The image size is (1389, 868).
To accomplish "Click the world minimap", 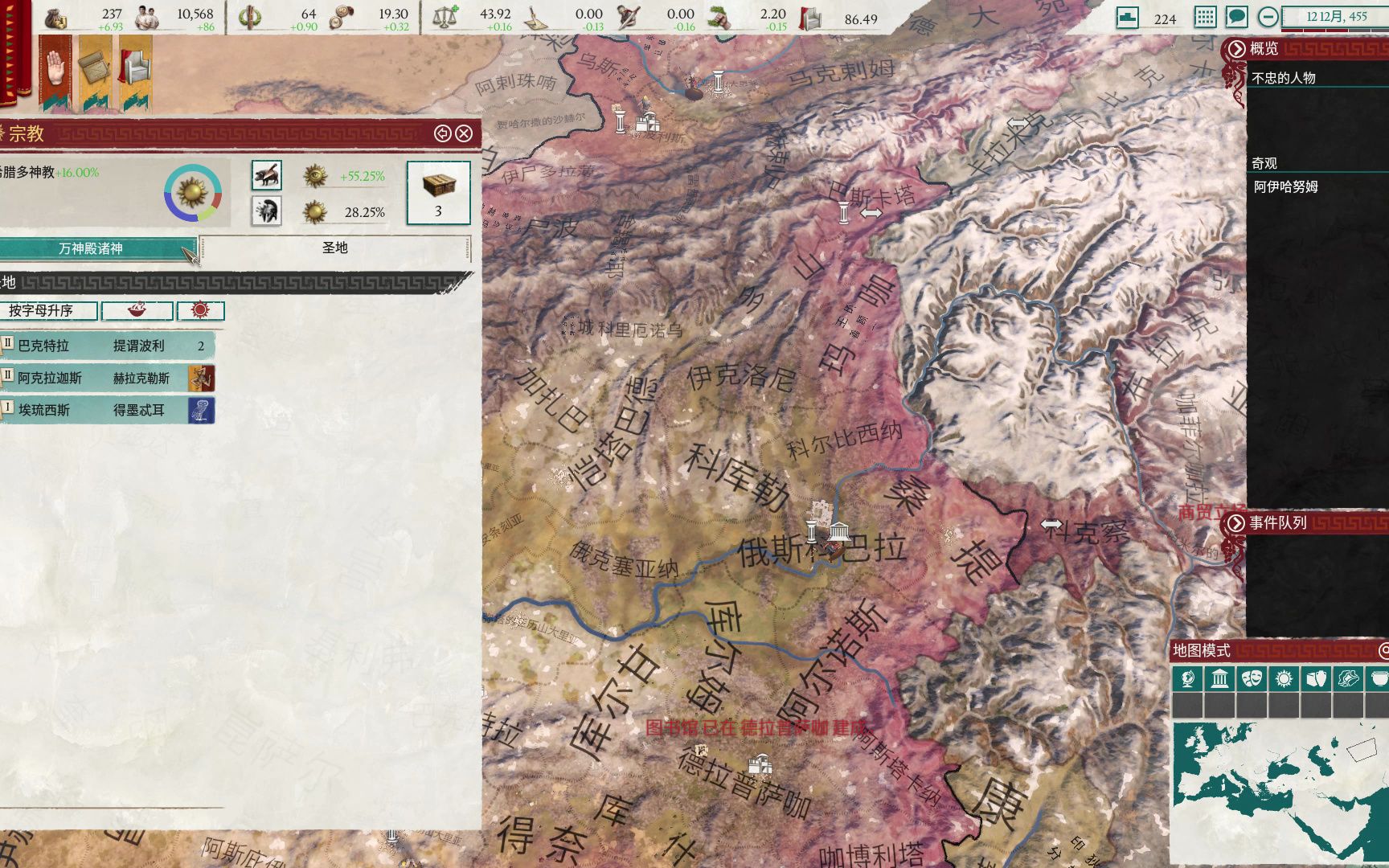I will (x=1280, y=792).
